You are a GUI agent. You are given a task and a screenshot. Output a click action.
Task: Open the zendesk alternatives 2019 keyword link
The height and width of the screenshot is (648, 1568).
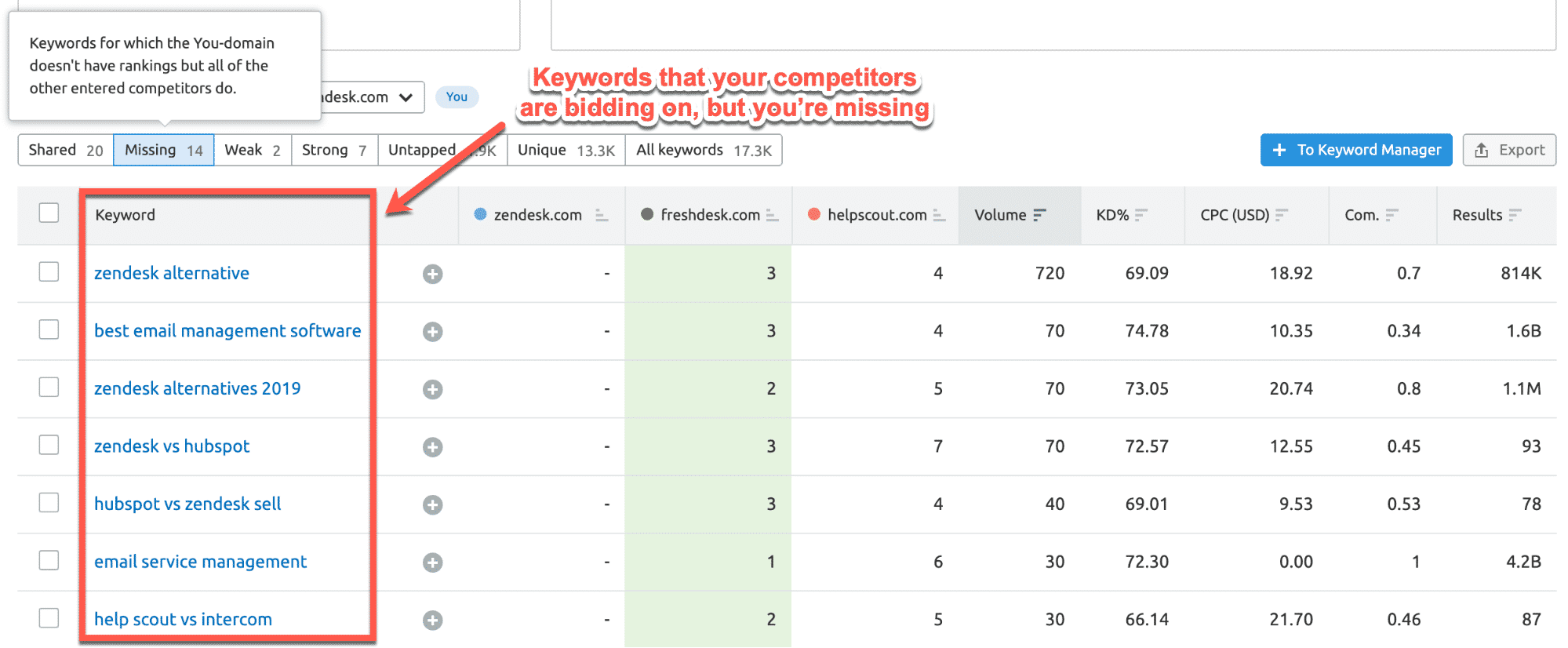[x=197, y=388]
